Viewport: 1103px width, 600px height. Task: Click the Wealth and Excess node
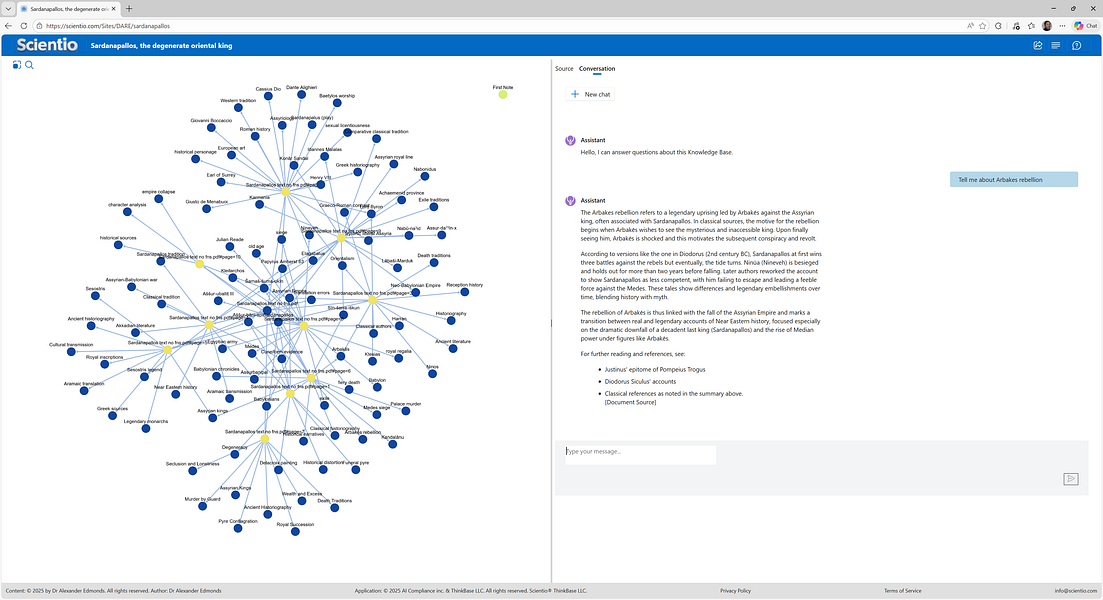[302, 501]
